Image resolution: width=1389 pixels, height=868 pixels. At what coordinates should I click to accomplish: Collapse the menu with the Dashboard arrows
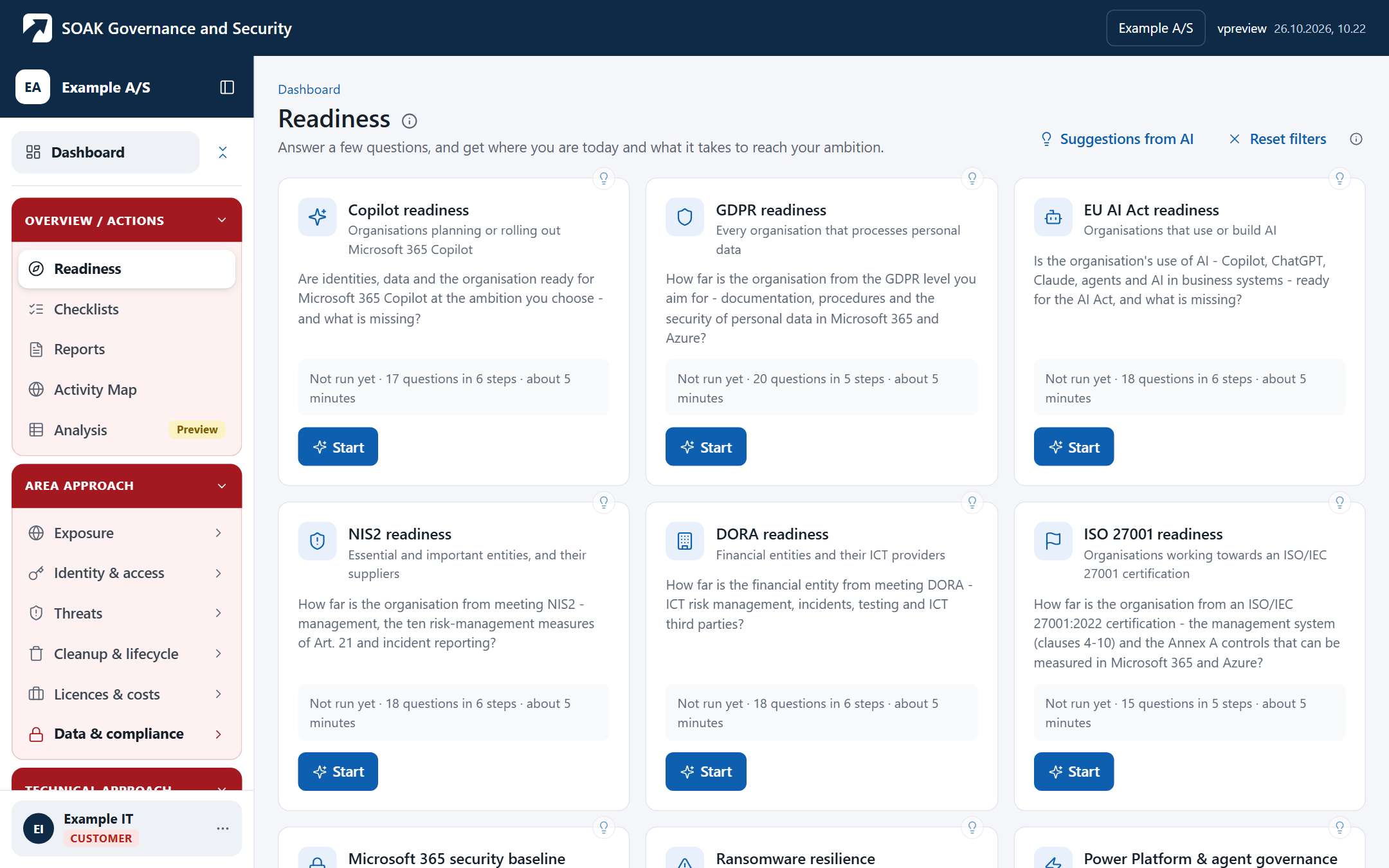[222, 152]
